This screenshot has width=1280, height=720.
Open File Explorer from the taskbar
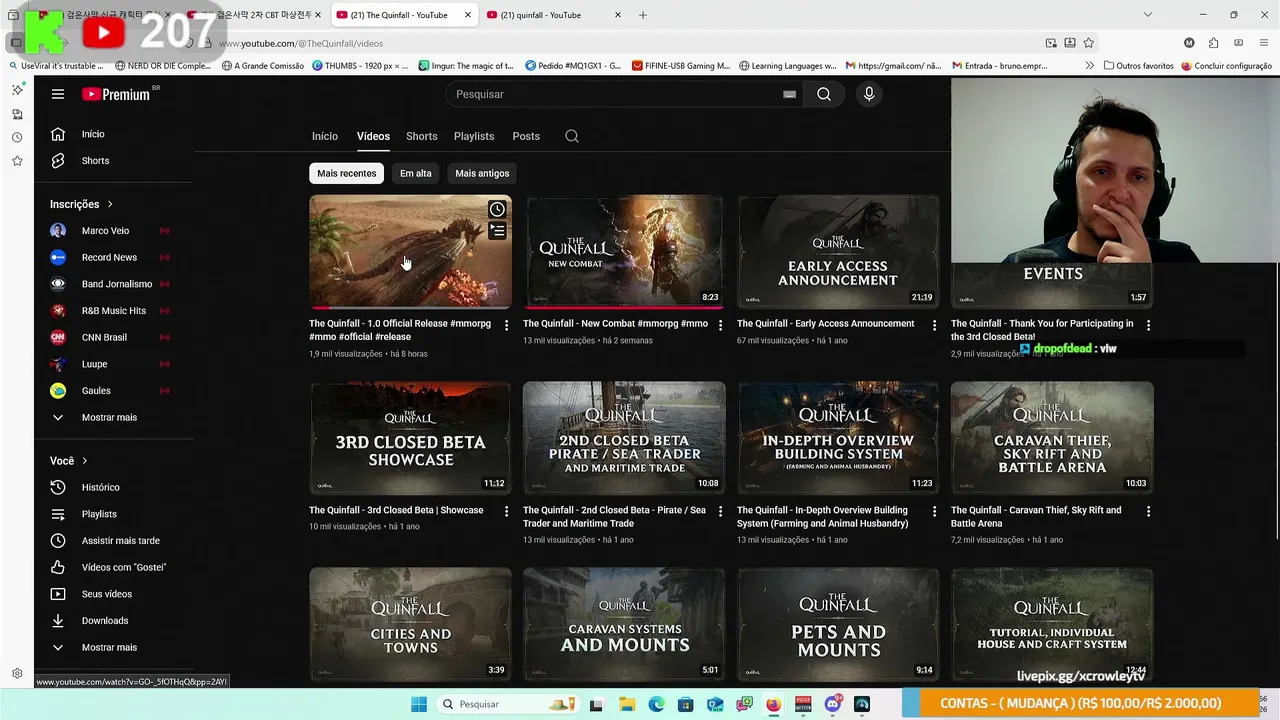(x=626, y=704)
